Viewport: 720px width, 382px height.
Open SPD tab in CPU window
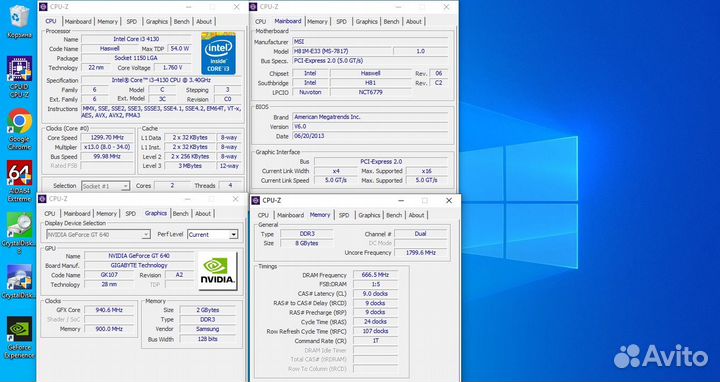132,22
